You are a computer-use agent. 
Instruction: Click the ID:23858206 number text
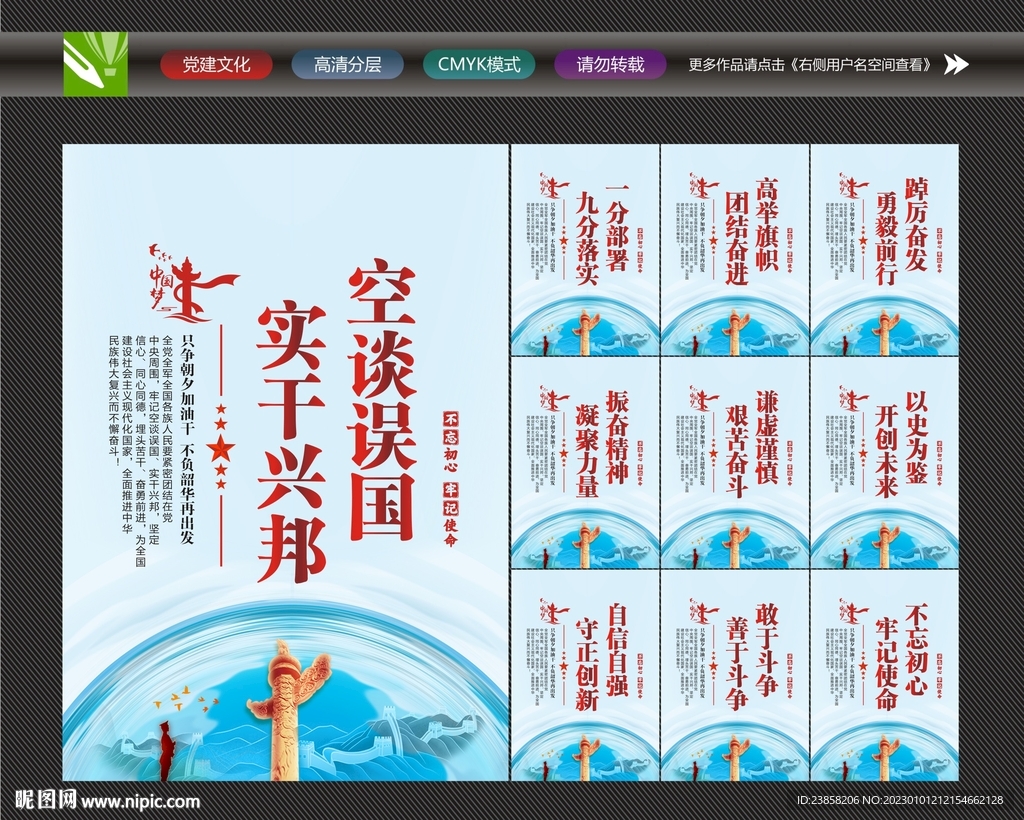tap(828, 800)
